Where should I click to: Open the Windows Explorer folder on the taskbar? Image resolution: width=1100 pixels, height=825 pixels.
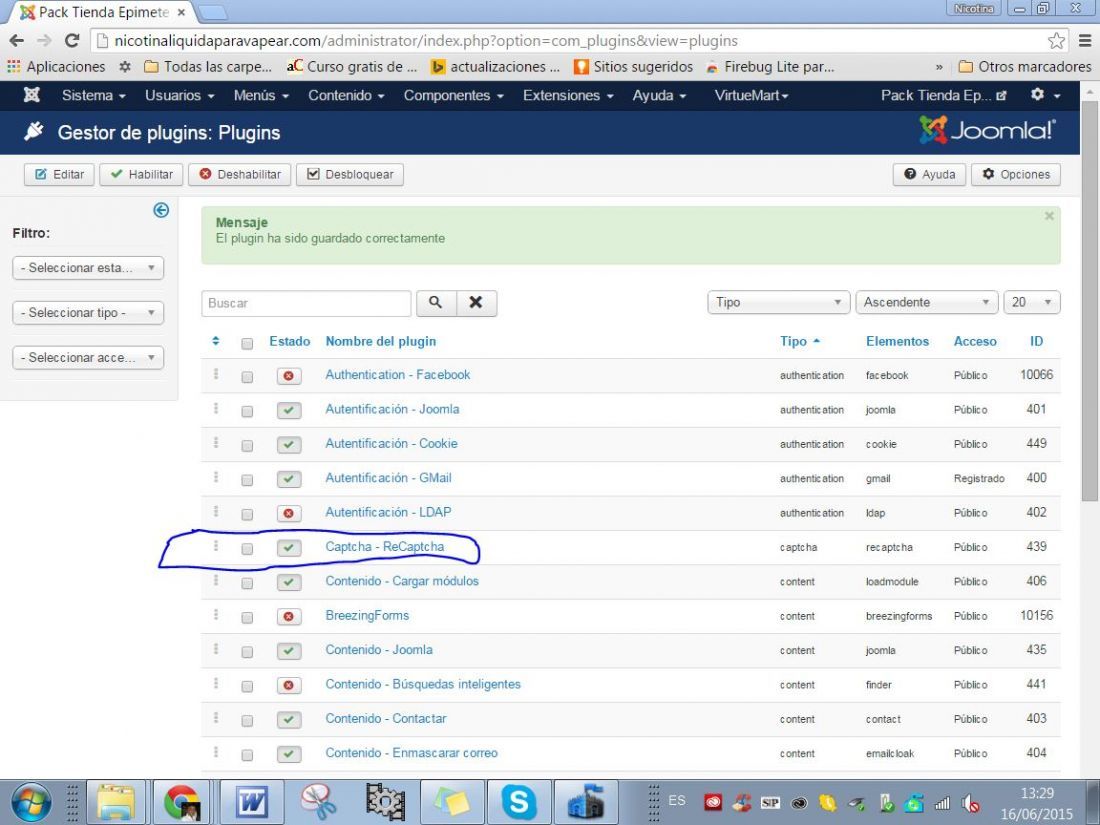pyautogui.click(x=116, y=802)
